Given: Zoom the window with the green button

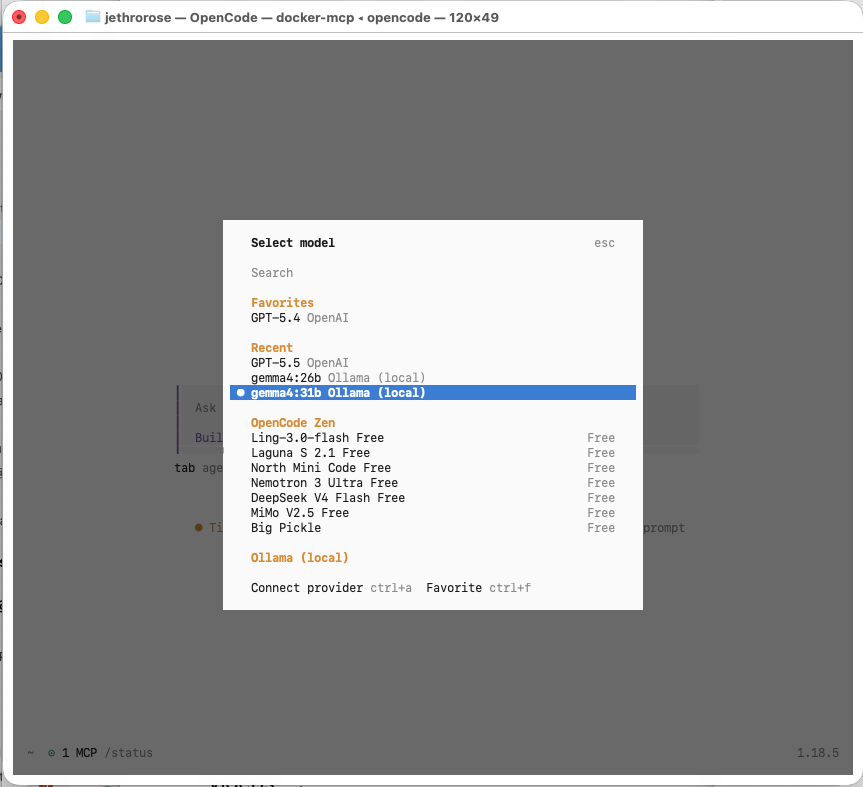Looking at the screenshot, I should pos(65,17).
